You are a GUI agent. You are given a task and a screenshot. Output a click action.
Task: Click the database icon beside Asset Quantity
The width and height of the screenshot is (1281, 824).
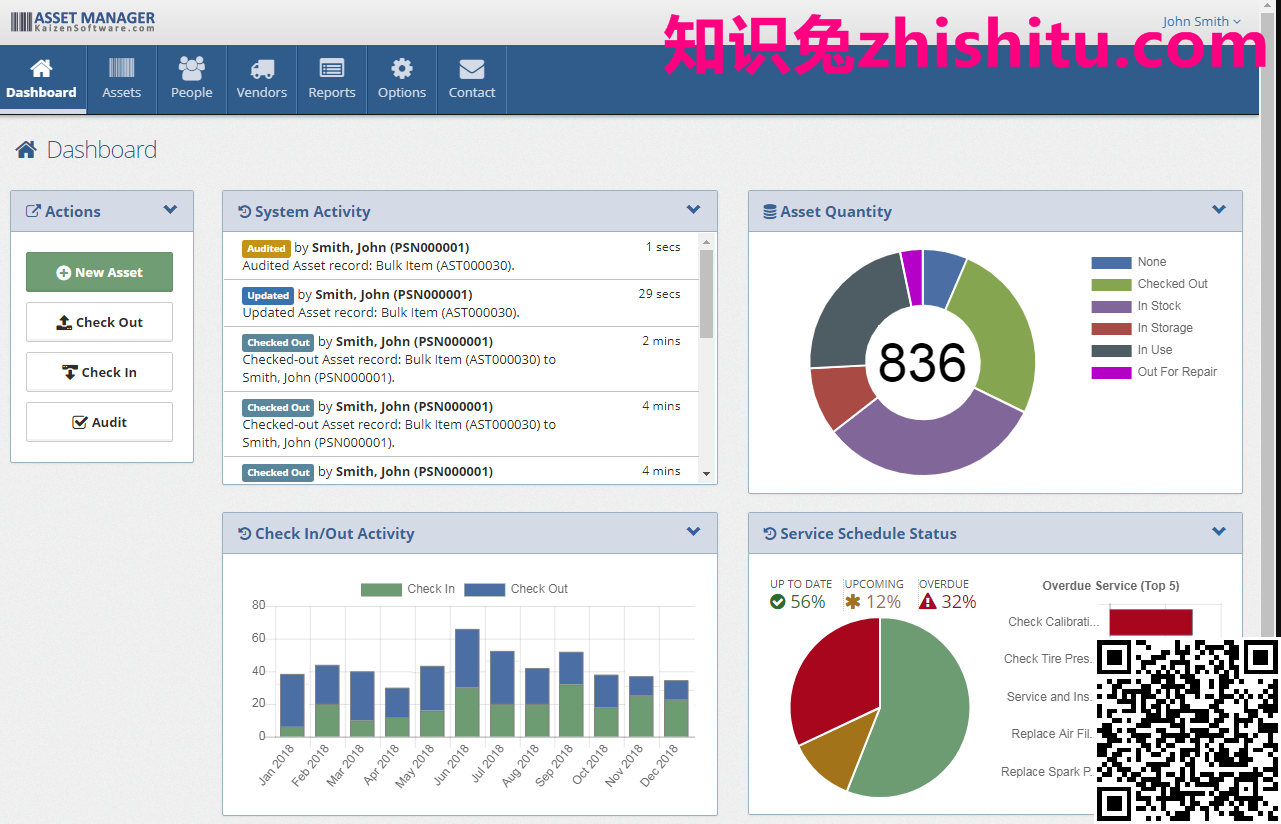[x=769, y=212]
